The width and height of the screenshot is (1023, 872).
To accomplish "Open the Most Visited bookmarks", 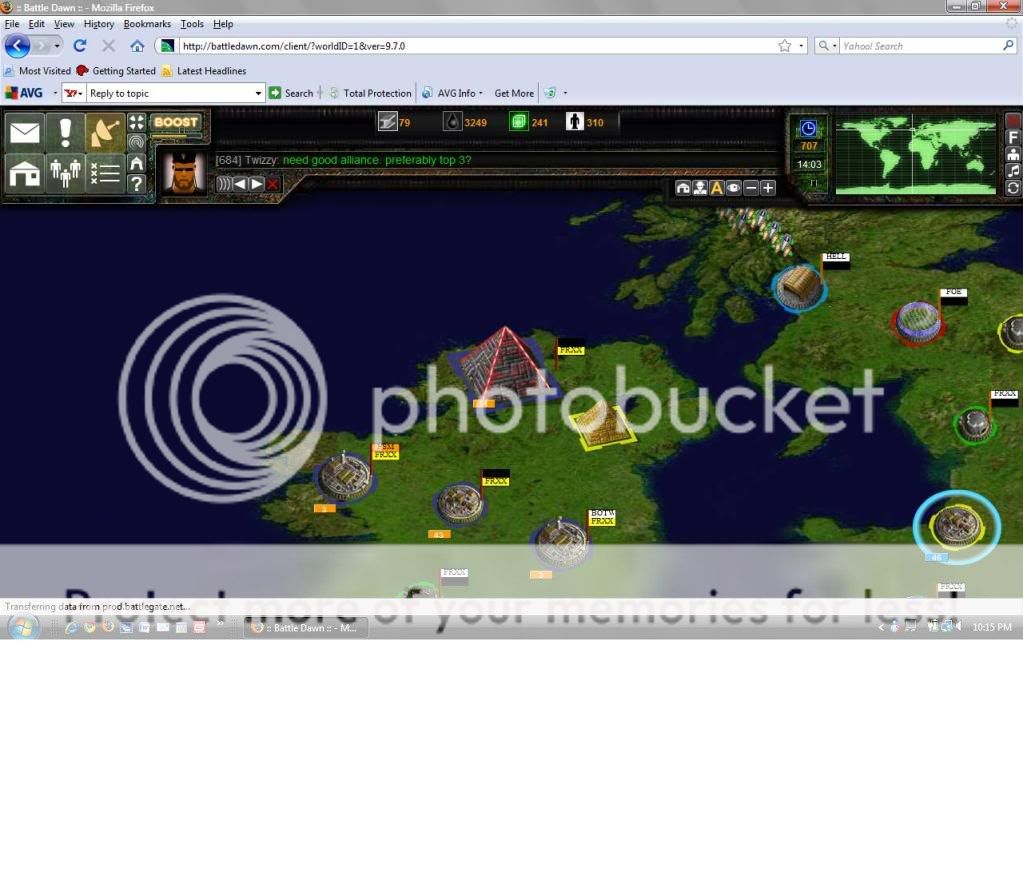I will (38, 71).
